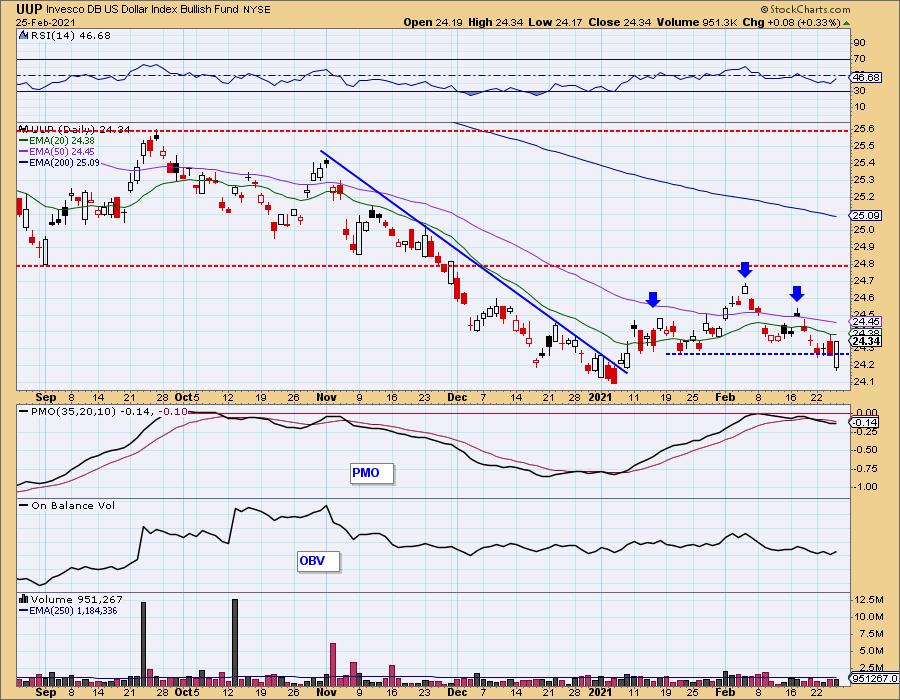Image resolution: width=900 pixels, height=700 pixels.
Task: Click the 24.45 price tag on right axis
Action: [x=866, y=322]
